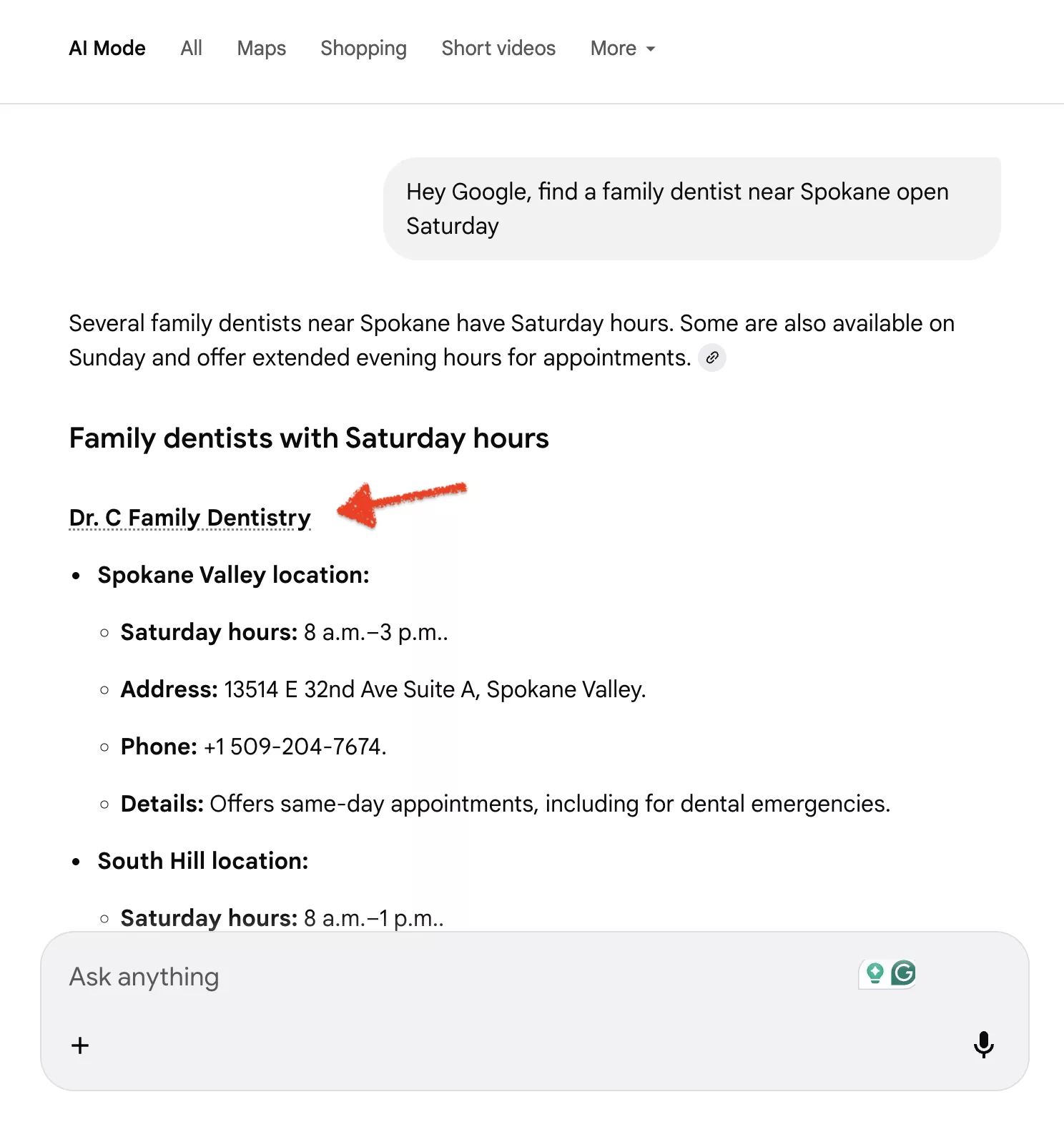
Task: Open Grammarly suggestions via the lightbulb icon
Action: tap(874, 973)
